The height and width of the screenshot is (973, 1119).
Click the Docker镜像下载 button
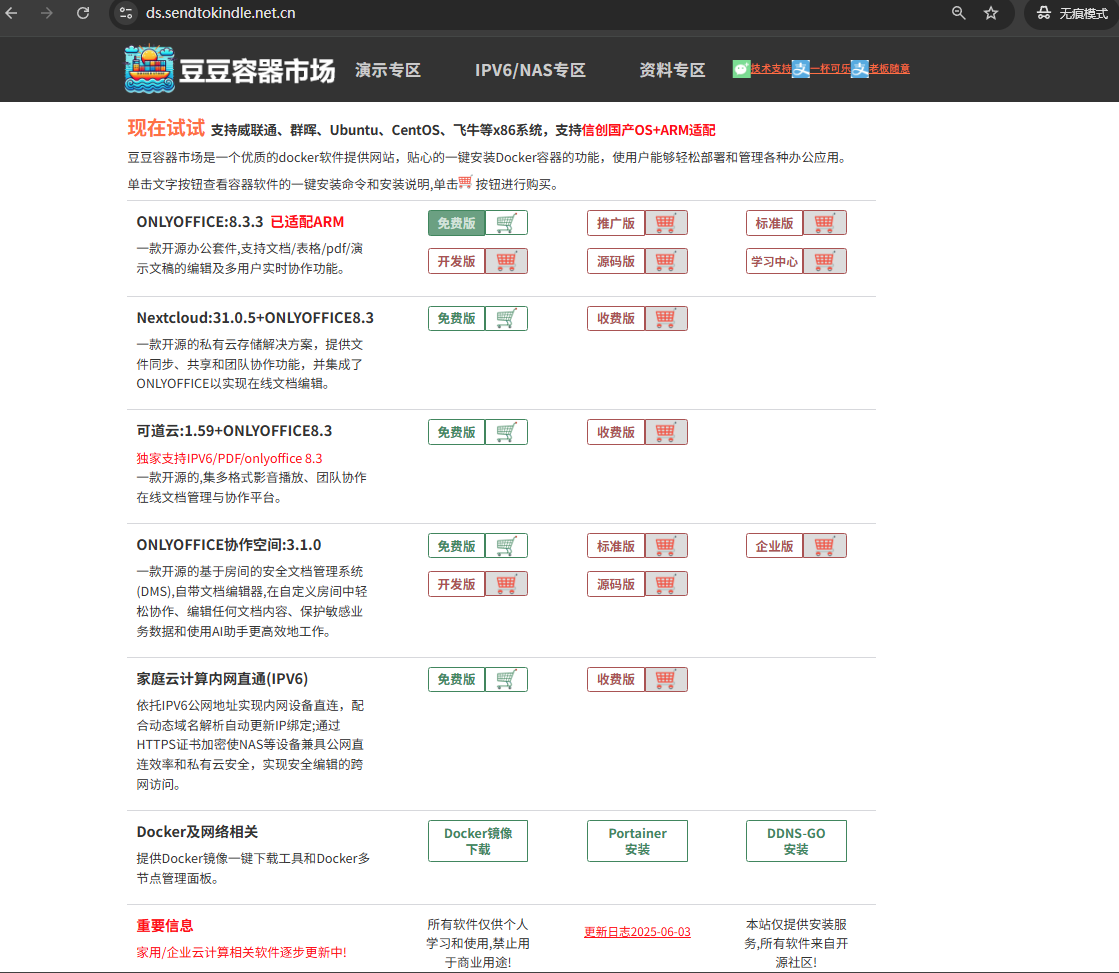tap(478, 841)
